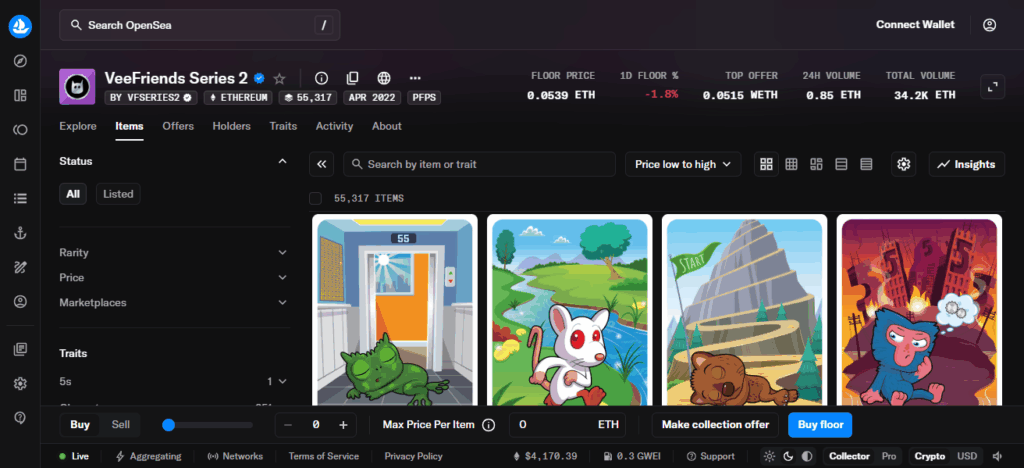Open the Collections panel icon in sidebar
This screenshot has height=468, width=1024.
[x=20, y=95]
